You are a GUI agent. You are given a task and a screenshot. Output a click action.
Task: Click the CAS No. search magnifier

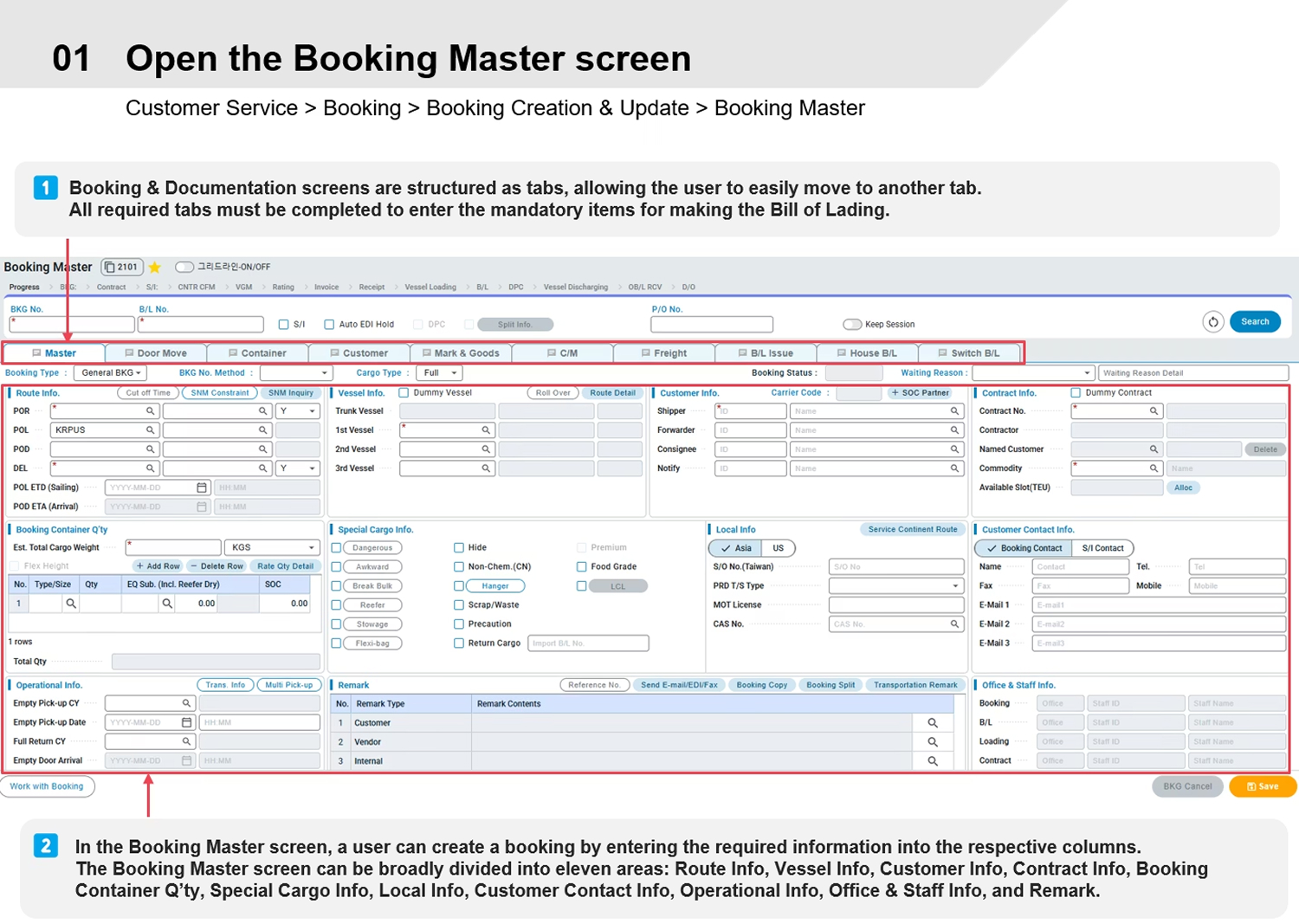[954, 624]
